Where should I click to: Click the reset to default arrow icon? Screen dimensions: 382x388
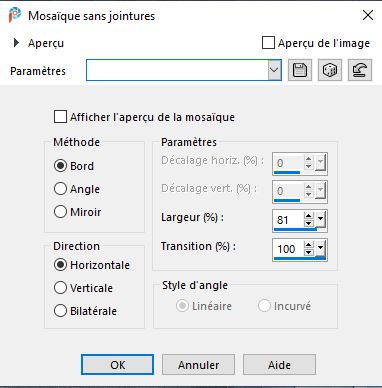click(x=360, y=70)
